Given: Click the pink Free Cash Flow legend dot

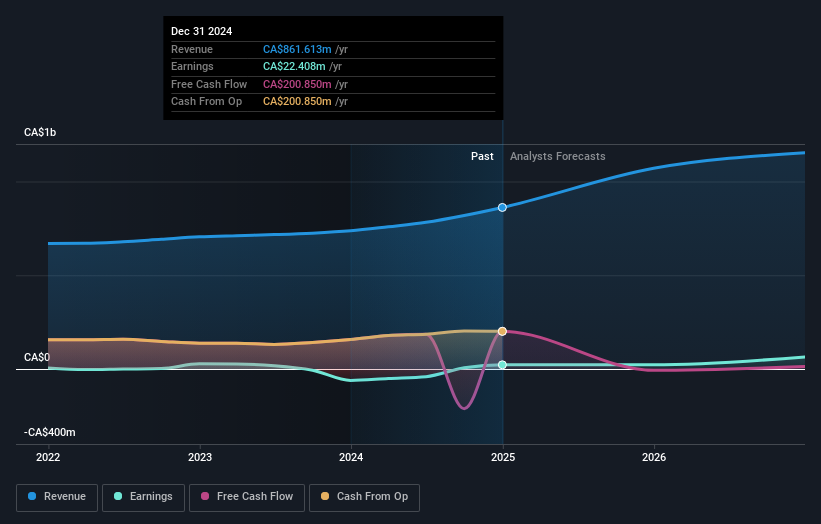Looking at the screenshot, I should tap(205, 496).
